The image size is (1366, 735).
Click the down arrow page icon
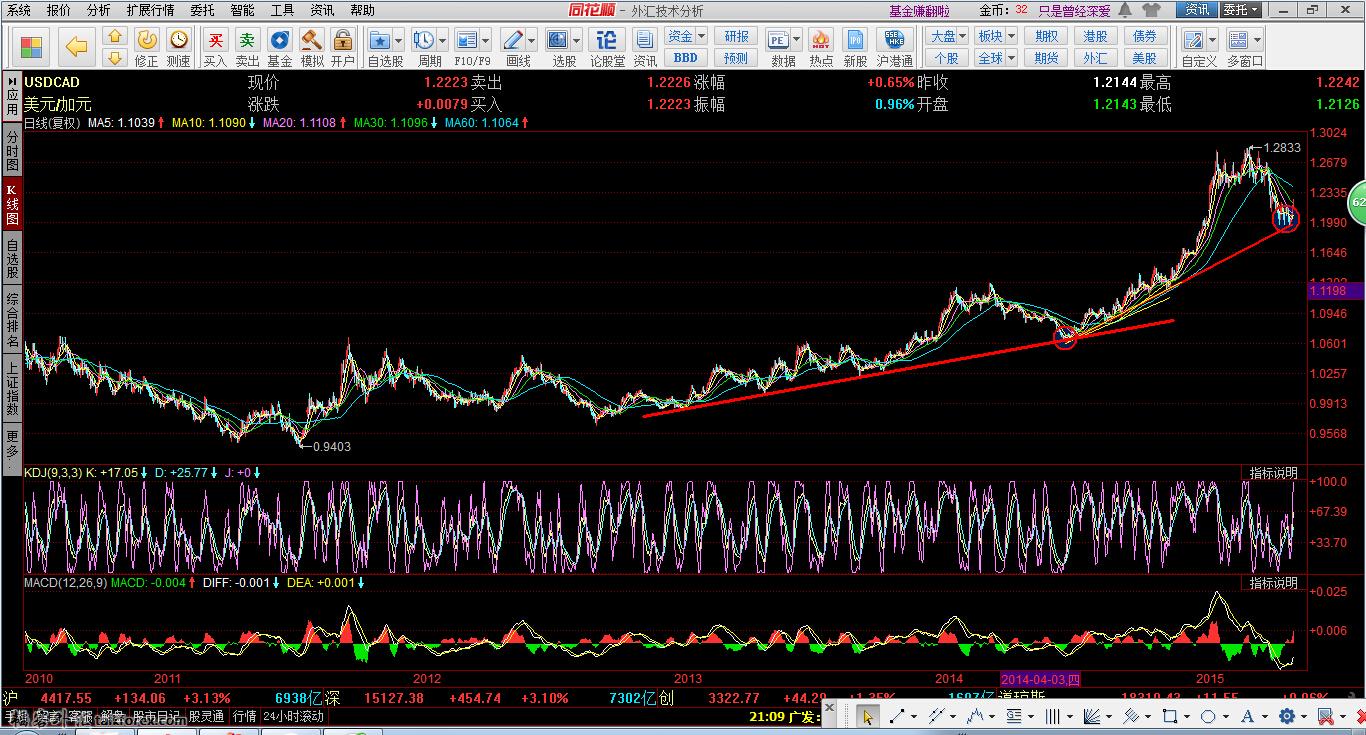(114, 58)
